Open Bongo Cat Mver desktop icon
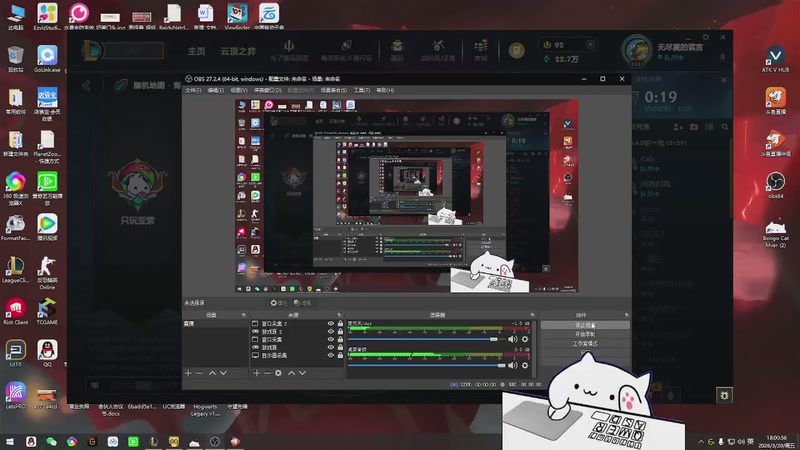This screenshot has height=450, width=800. (x=776, y=233)
